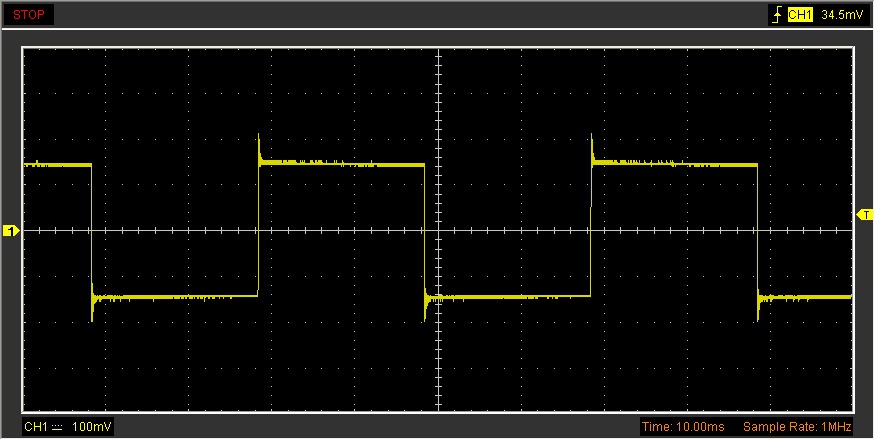Click the leftmost falling edge of the square wave
The width and height of the screenshot is (875, 440).
91,230
